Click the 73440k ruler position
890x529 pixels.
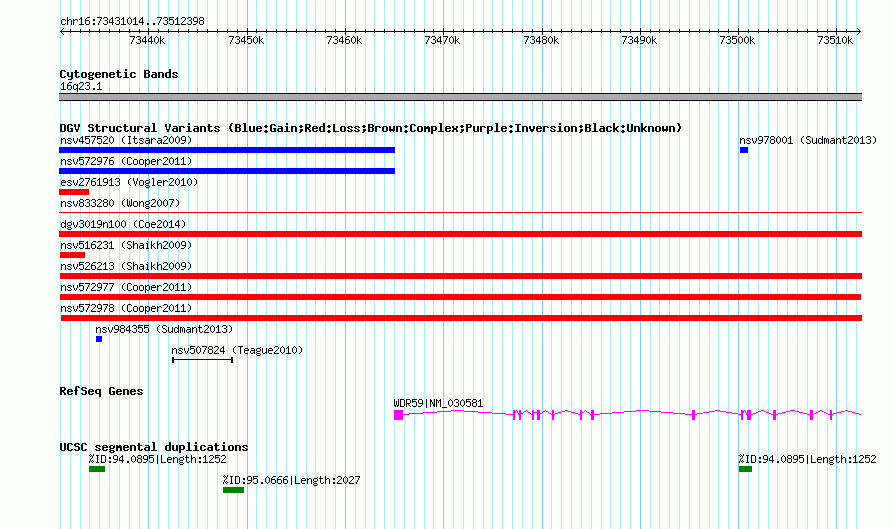[x=148, y=40]
